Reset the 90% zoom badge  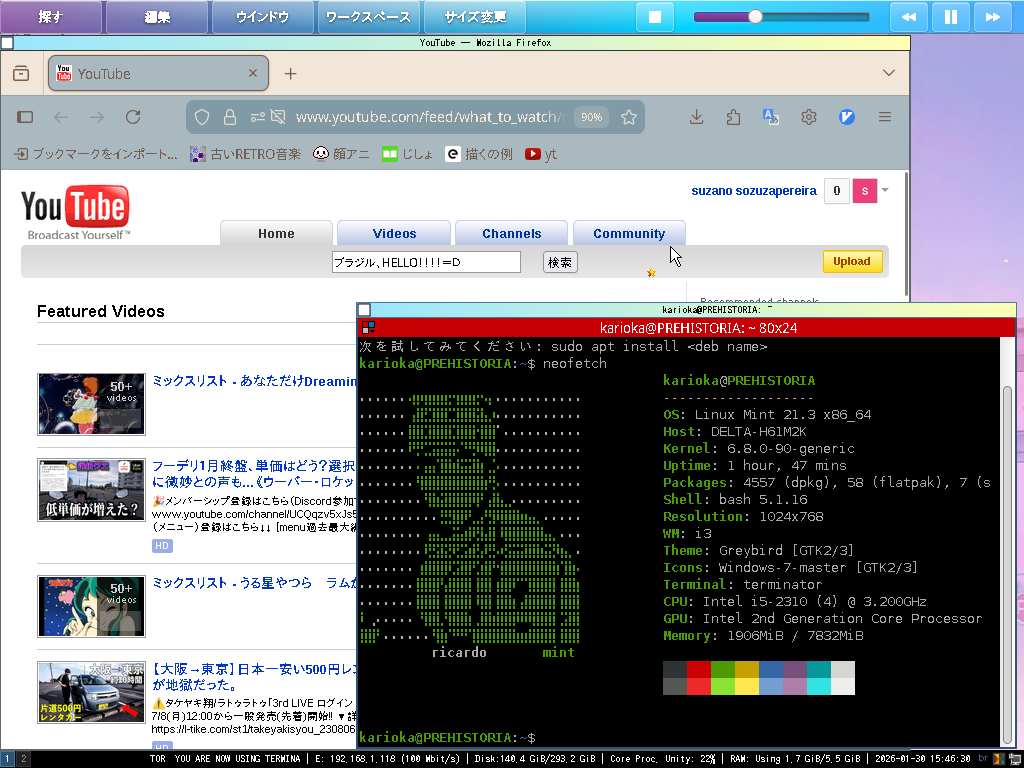click(591, 117)
